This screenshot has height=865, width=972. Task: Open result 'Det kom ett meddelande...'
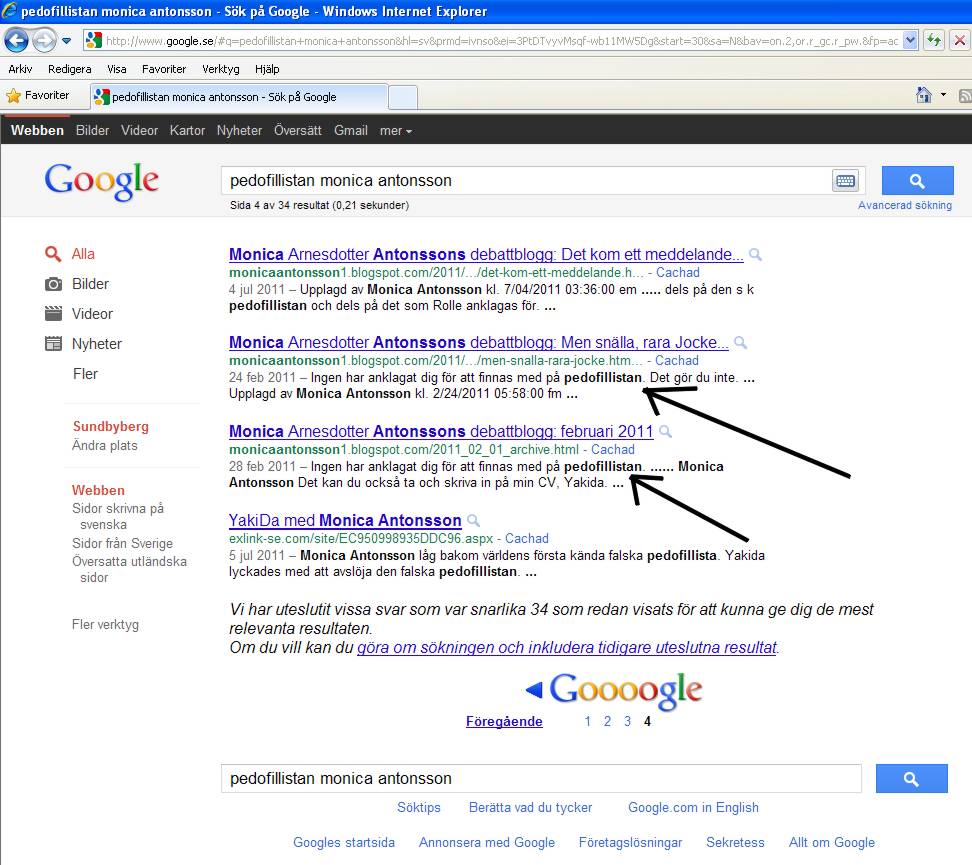486,254
